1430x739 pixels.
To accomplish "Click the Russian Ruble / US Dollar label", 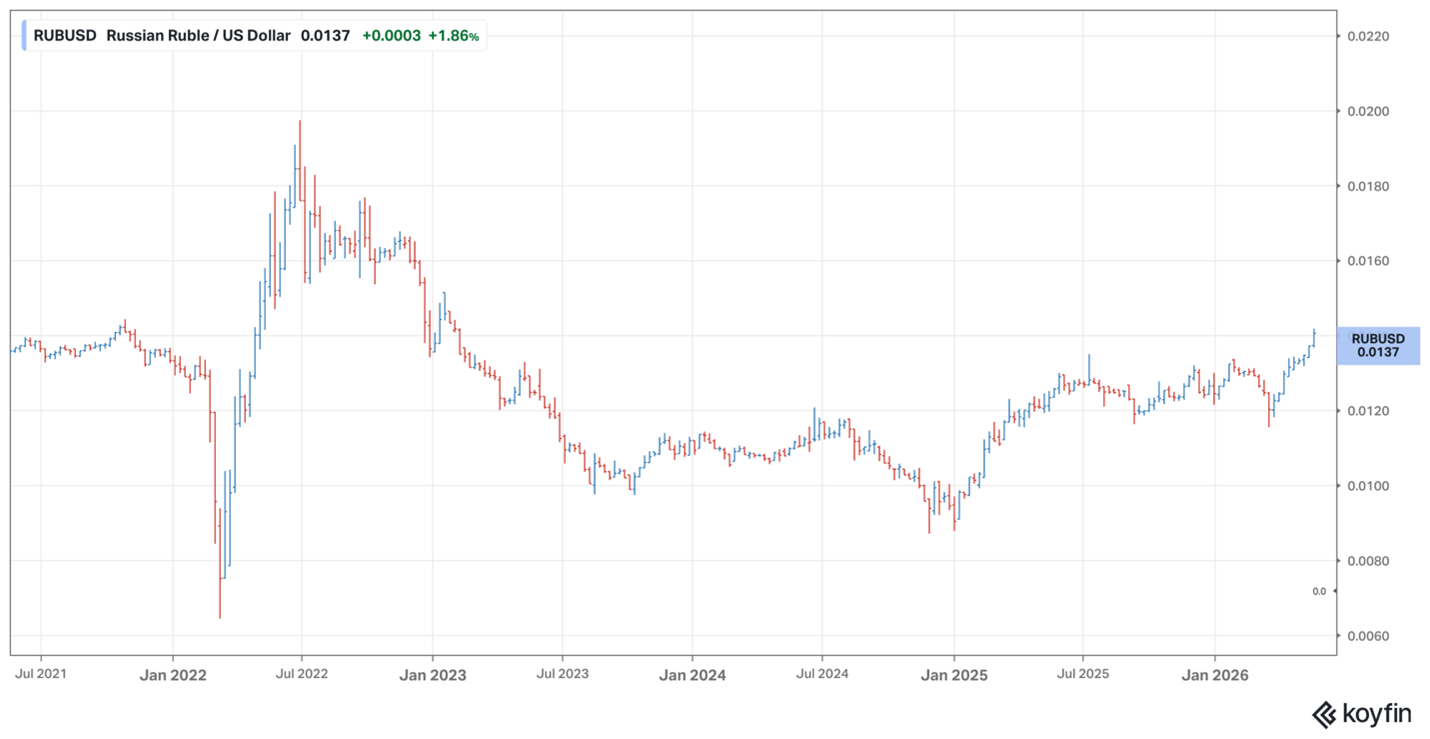I will click(x=198, y=36).
